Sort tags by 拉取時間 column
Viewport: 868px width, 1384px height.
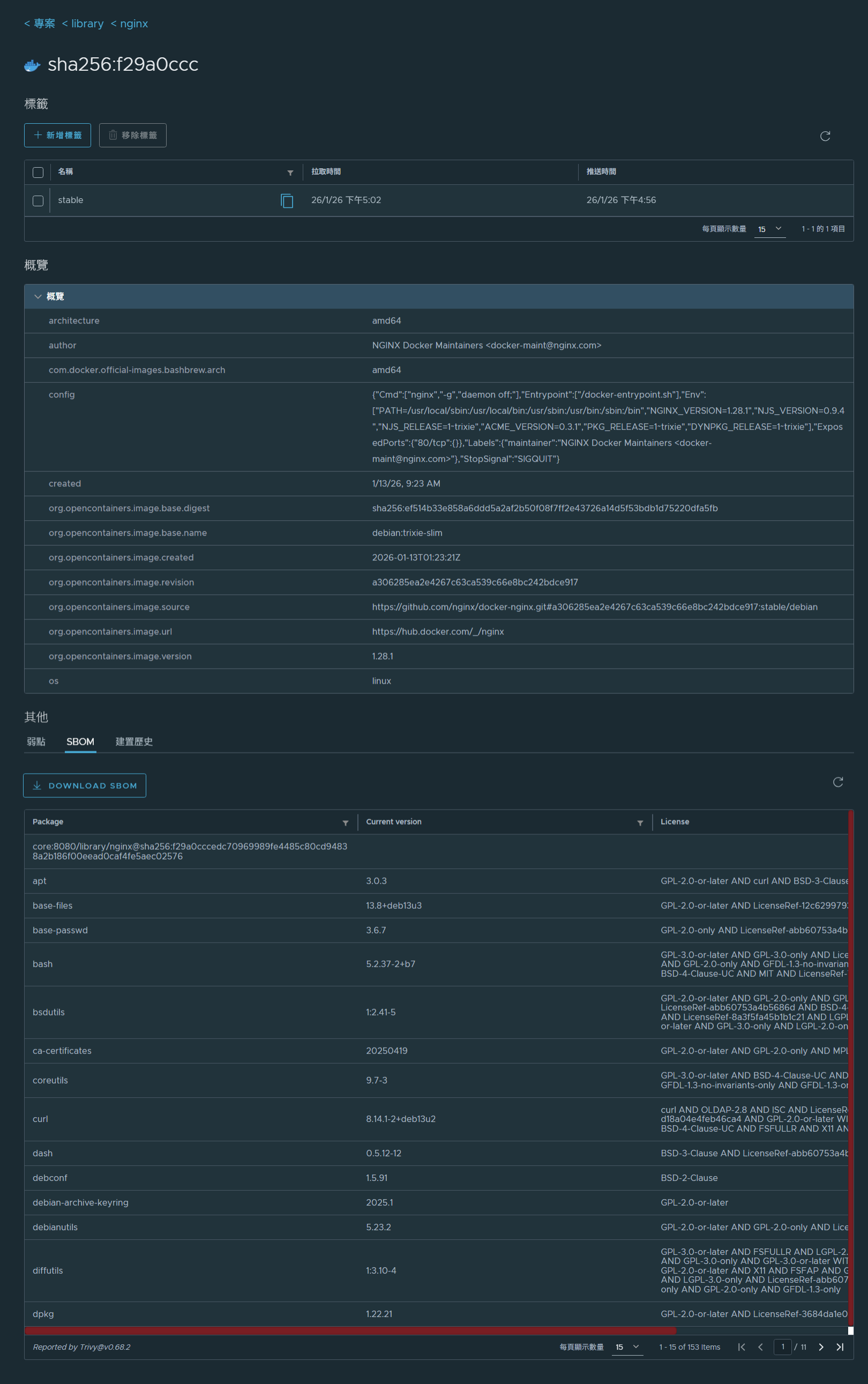(326, 171)
